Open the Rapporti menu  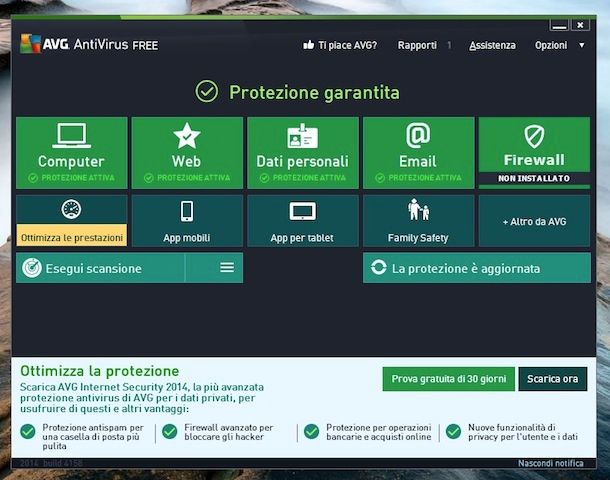(x=417, y=46)
